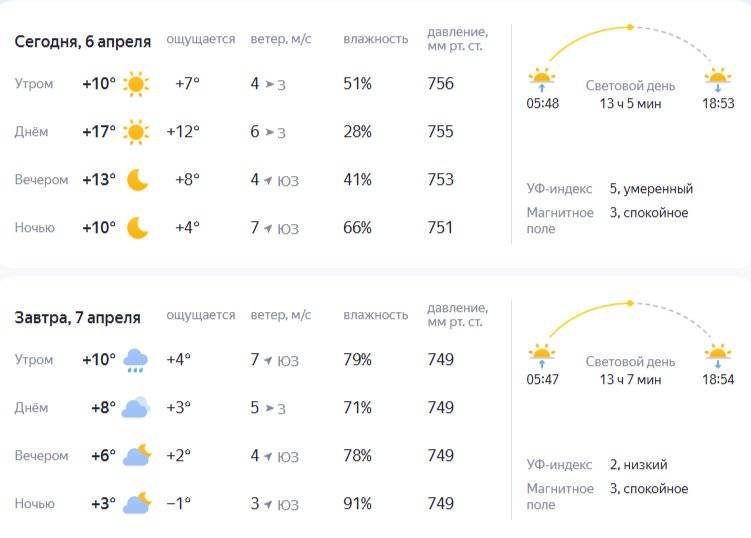Click tomorrow's daytime cloudy icon
751x538 pixels.
(x=136, y=408)
